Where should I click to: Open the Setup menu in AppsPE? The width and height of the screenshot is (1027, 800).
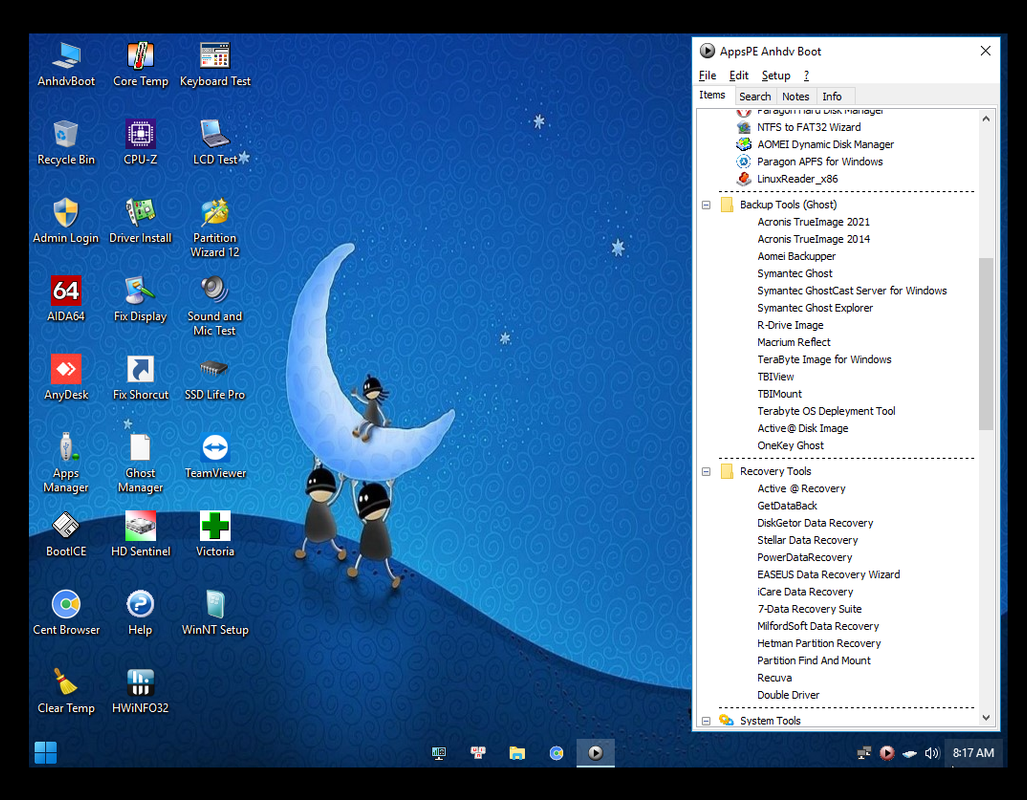click(x=776, y=76)
